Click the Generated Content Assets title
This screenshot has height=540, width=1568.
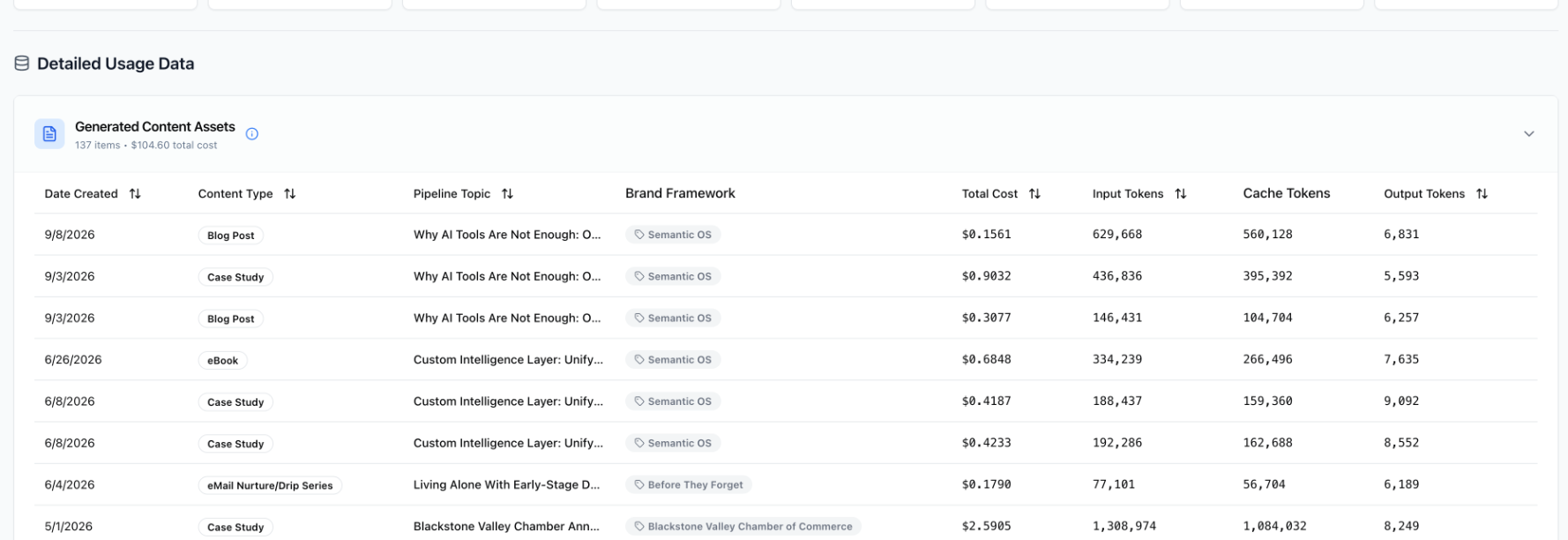(155, 127)
